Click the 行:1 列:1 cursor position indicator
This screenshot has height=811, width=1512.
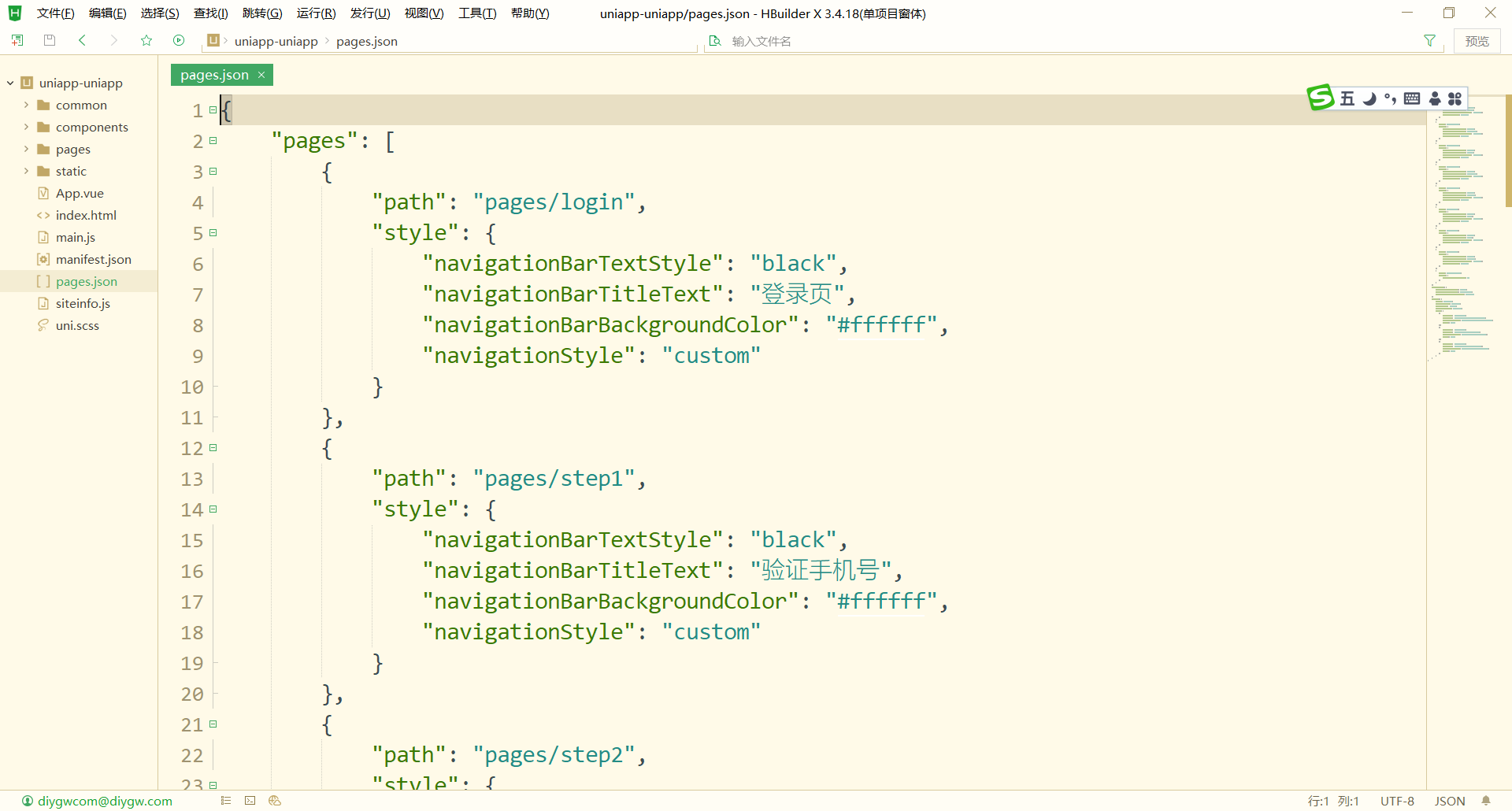click(1333, 801)
